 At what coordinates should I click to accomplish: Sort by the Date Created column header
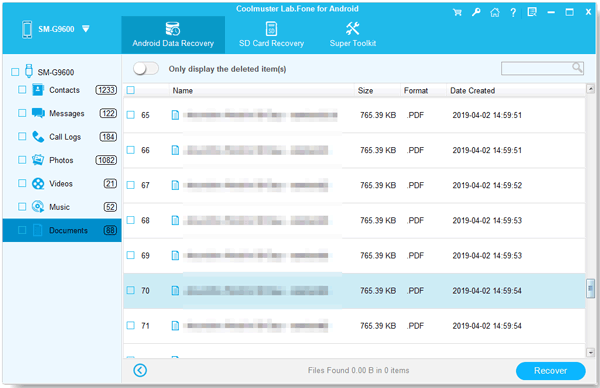[x=516, y=91]
